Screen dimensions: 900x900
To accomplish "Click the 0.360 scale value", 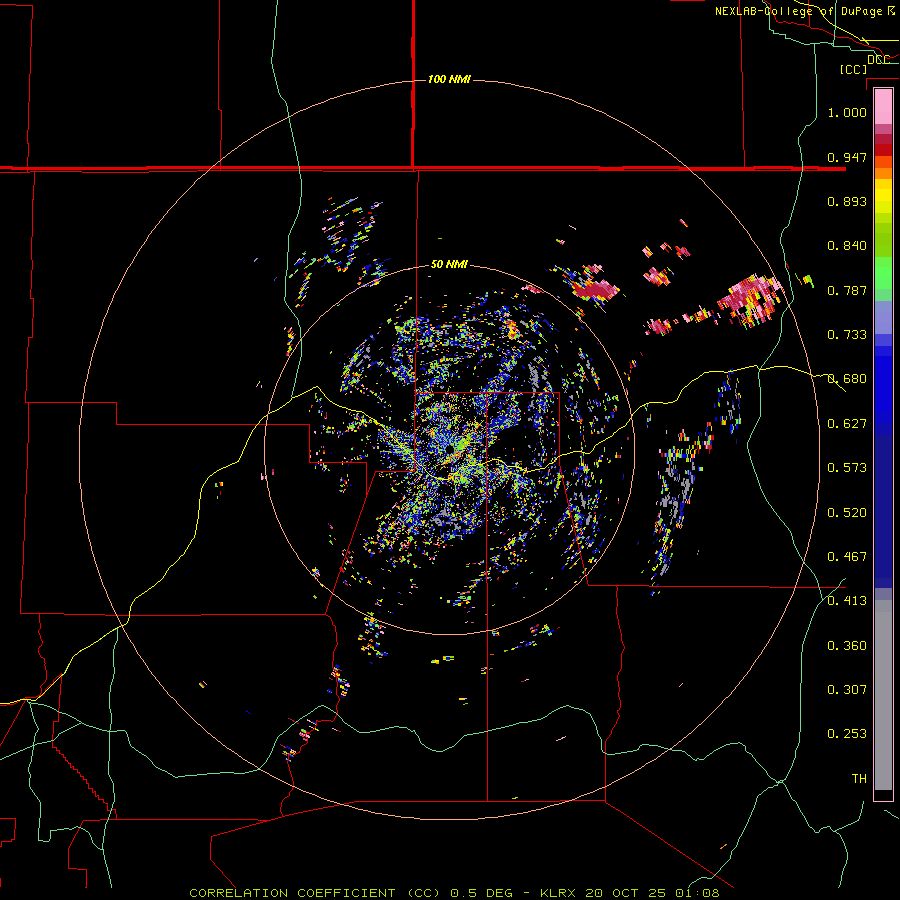I will tap(847, 646).
